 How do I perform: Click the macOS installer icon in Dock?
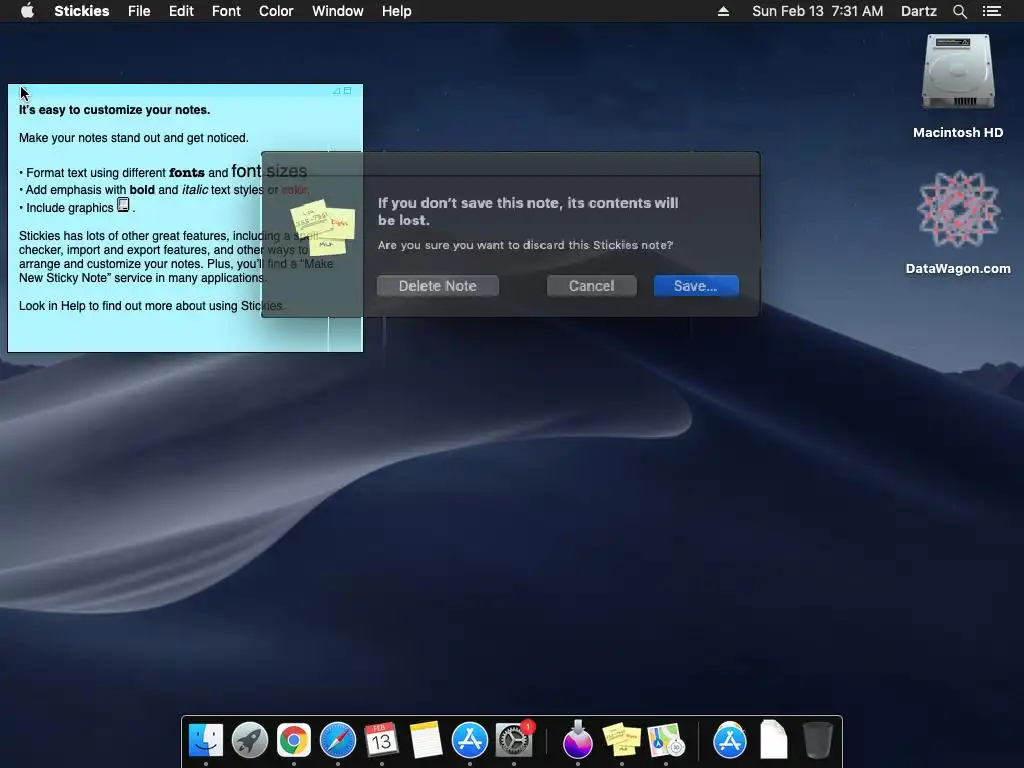(577, 740)
